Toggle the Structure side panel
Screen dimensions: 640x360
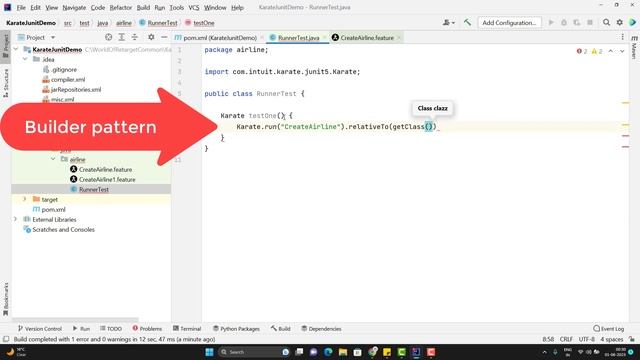[x=6, y=83]
